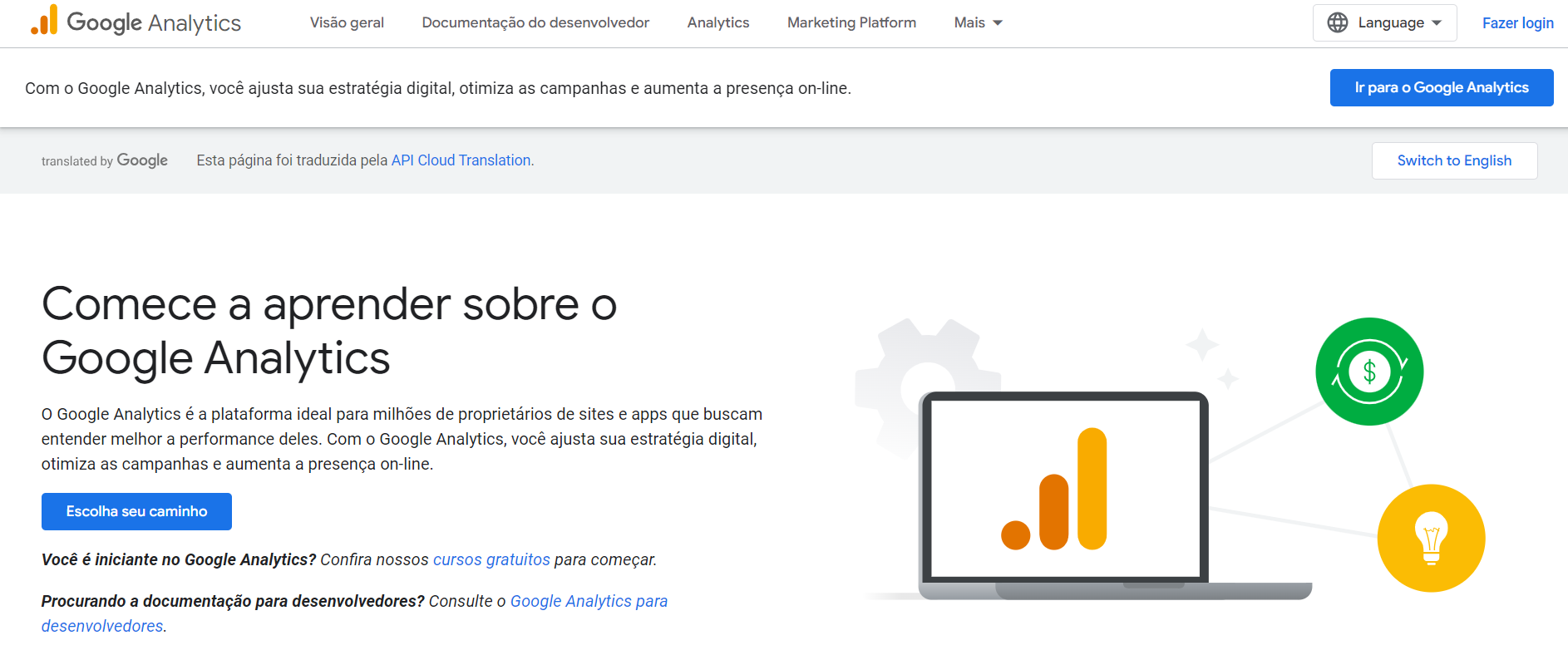Open the API Cloud Translation link

[461, 160]
